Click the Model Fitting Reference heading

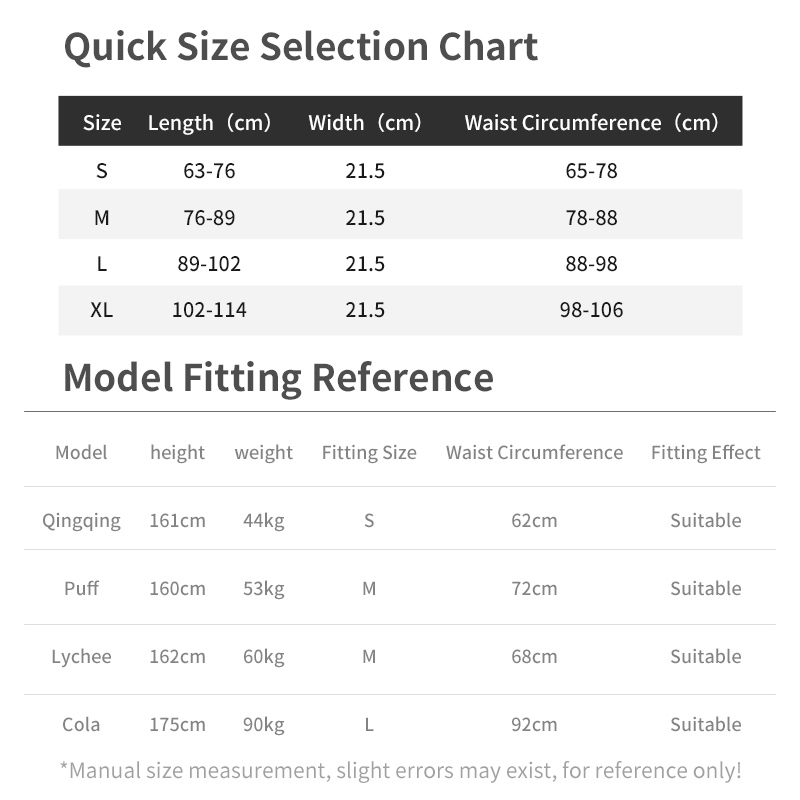278,377
